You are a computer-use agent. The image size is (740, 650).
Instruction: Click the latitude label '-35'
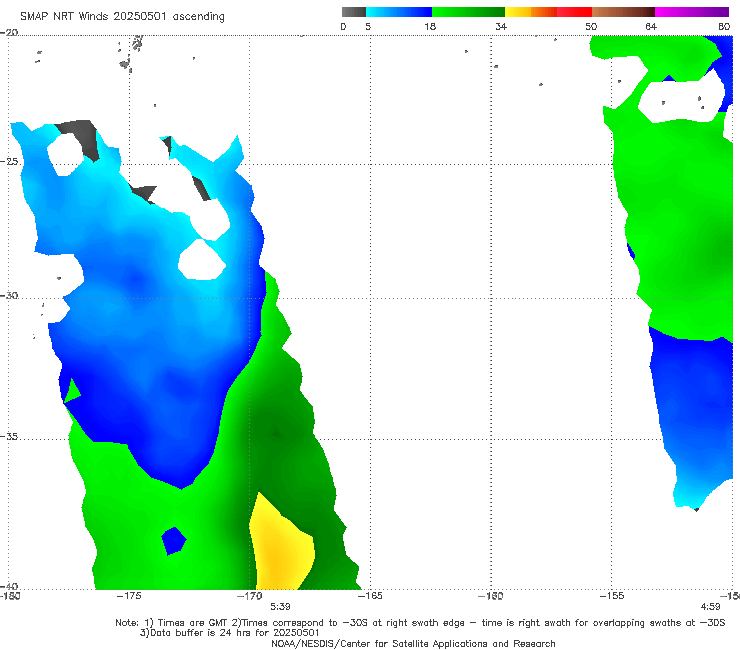tap(9, 437)
